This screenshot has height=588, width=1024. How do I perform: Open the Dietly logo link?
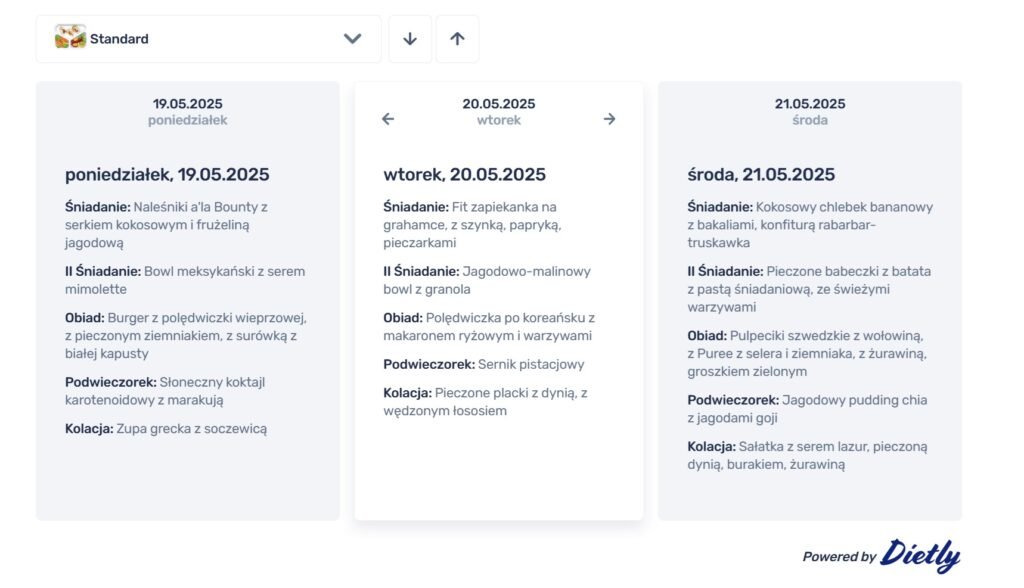click(x=920, y=556)
